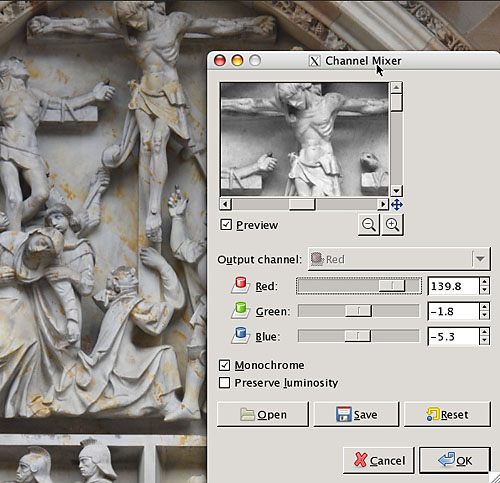Click the X11 icon in title bar
Screen dimensions: 500x483
coord(314,61)
